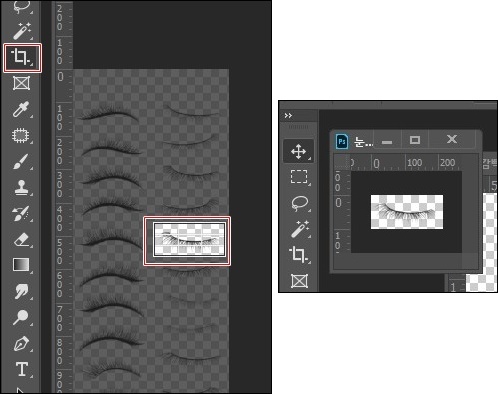Select the highlighted Crop tool in left toolbar
The width and height of the screenshot is (498, 394).
tap(22, 57)
